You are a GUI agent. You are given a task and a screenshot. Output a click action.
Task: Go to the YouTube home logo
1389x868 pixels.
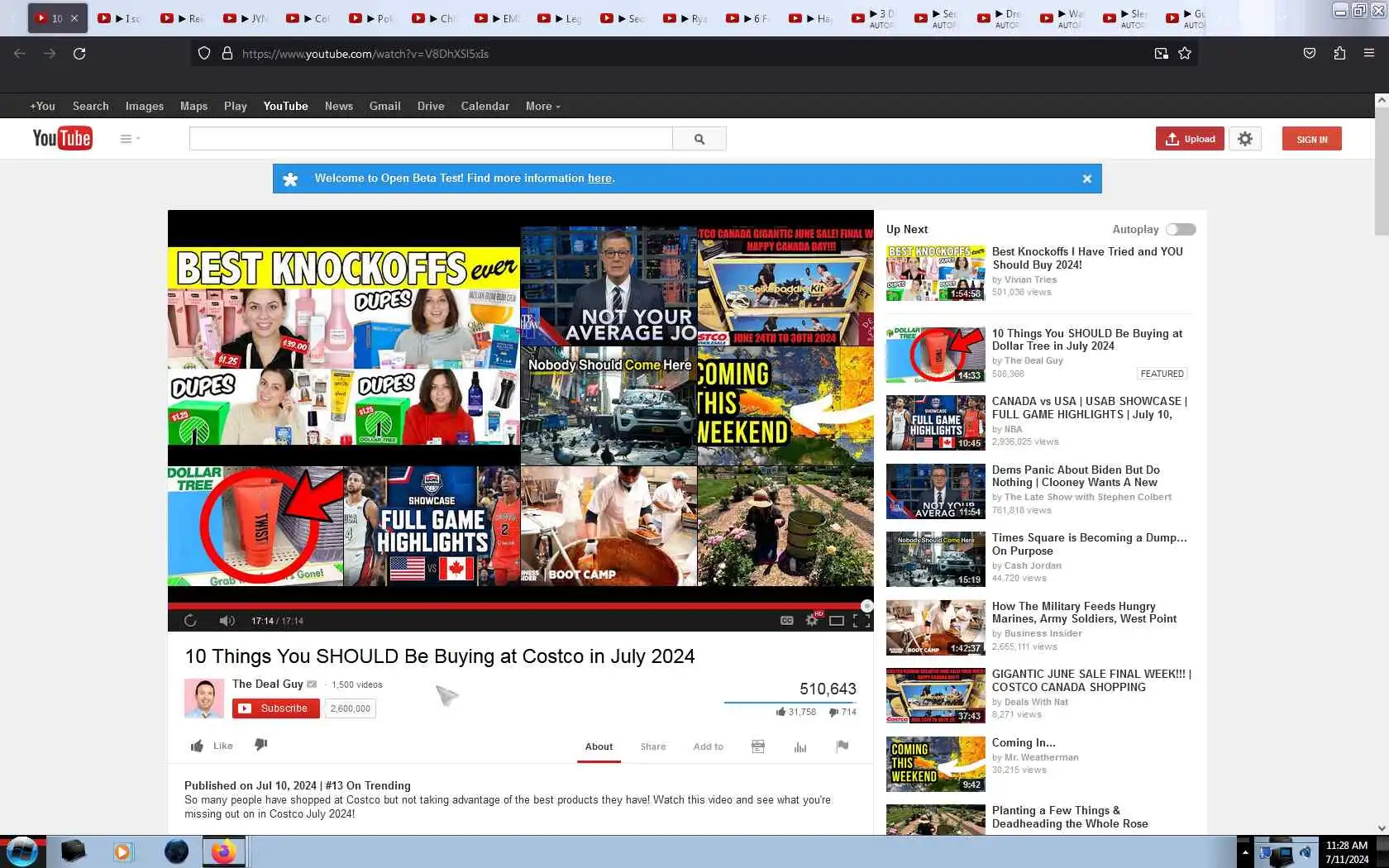click(62, 138)
